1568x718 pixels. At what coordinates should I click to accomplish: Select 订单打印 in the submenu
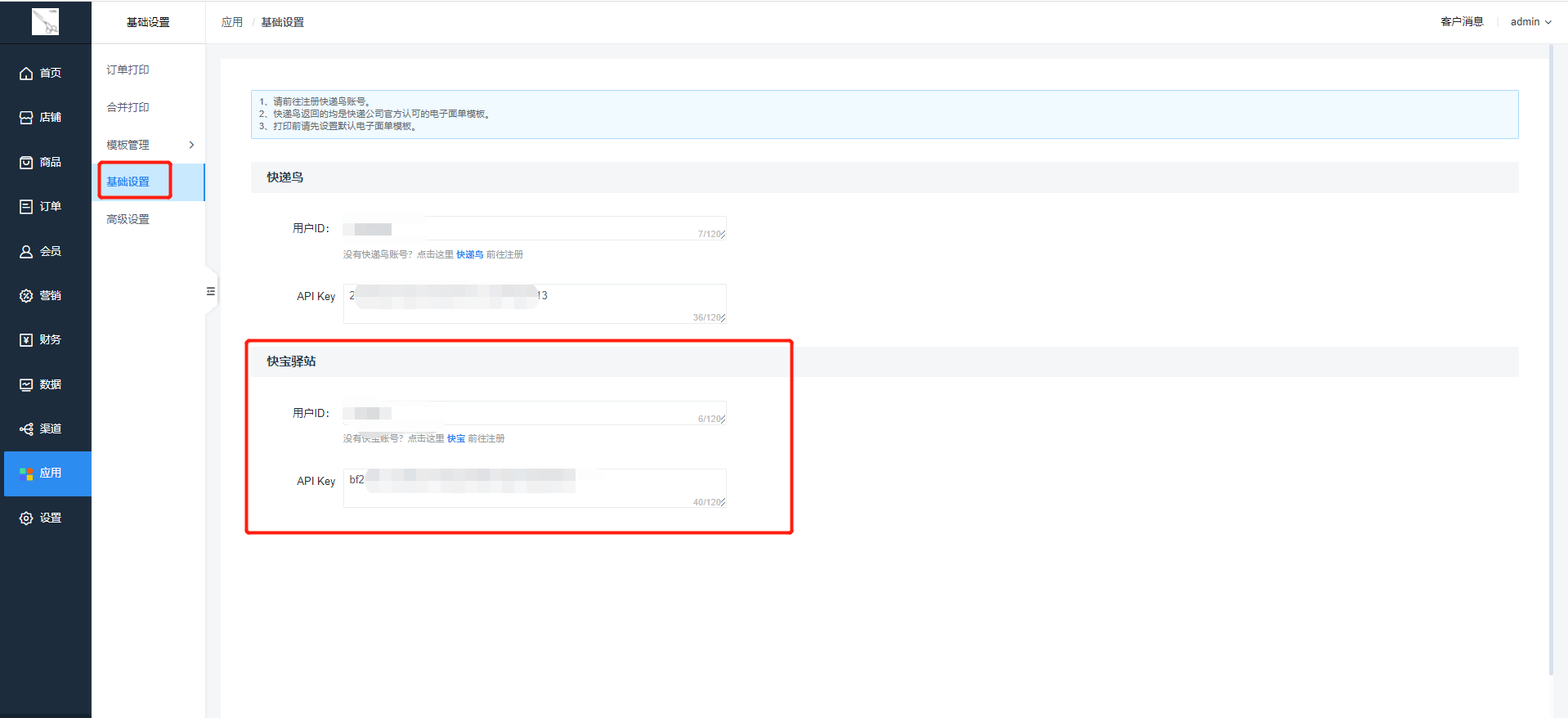pos(128,70)
